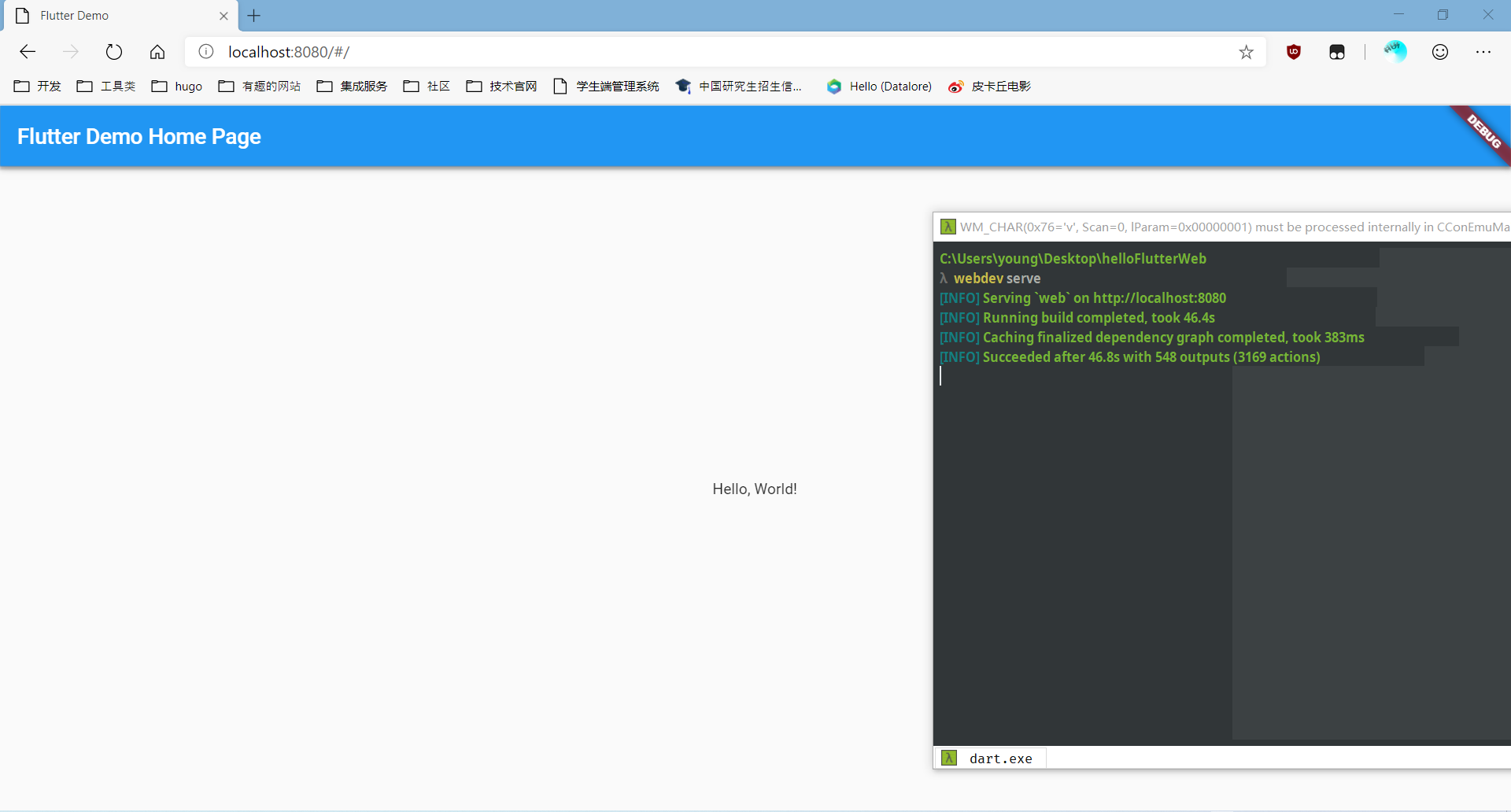Image resolution: width=1511 pixels, height=812 pixels.
Task: Click the Hello, World! text
Action: (755, 489)
